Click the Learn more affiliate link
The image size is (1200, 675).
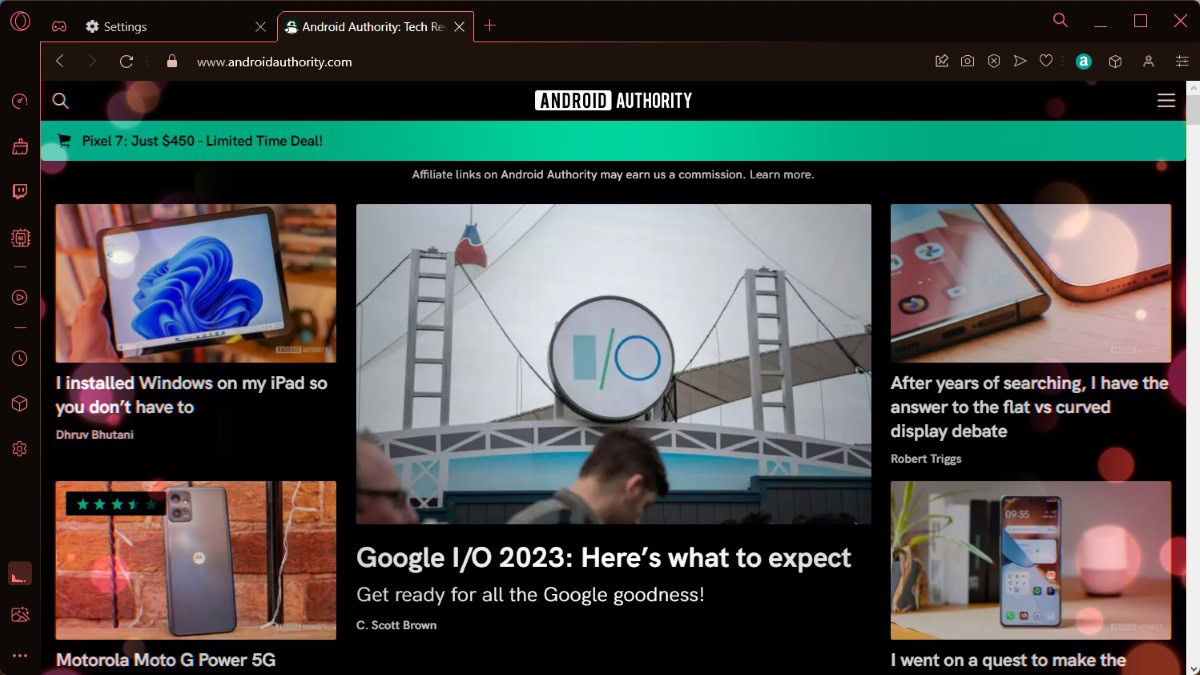780,174
